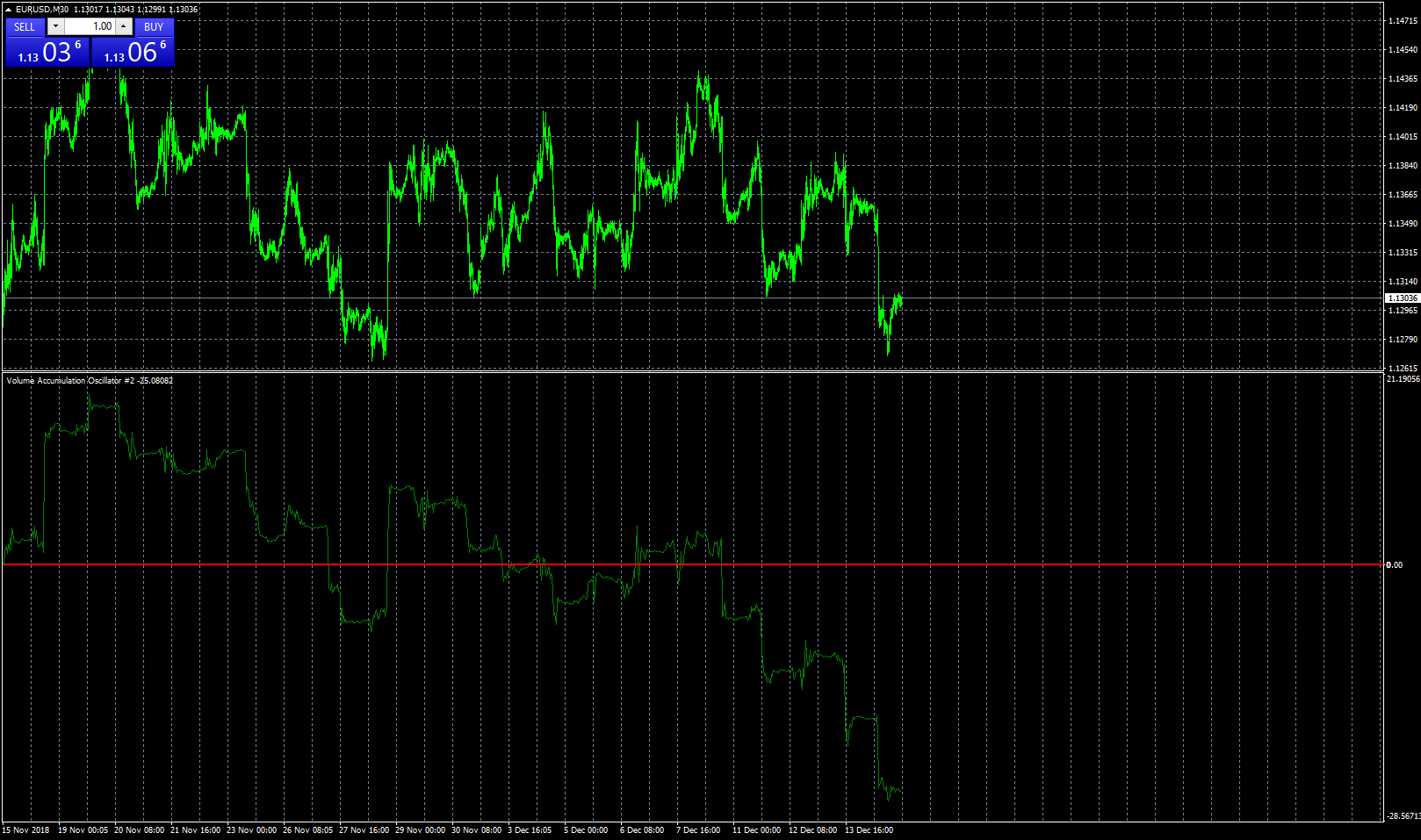
Task: Click the 1.12615 price scale label
Action: (1403, 369)
